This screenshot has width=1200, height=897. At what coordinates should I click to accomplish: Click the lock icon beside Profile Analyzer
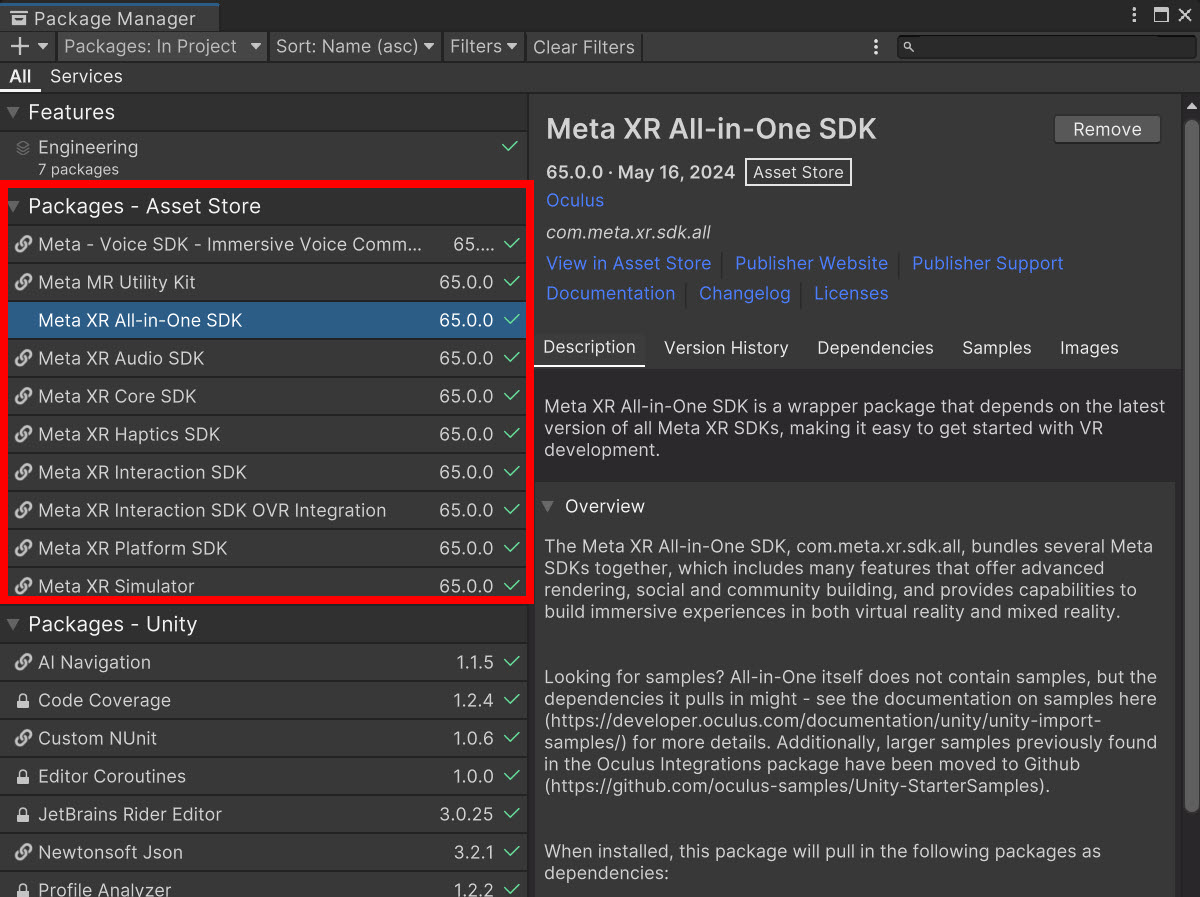pos(23,889)
